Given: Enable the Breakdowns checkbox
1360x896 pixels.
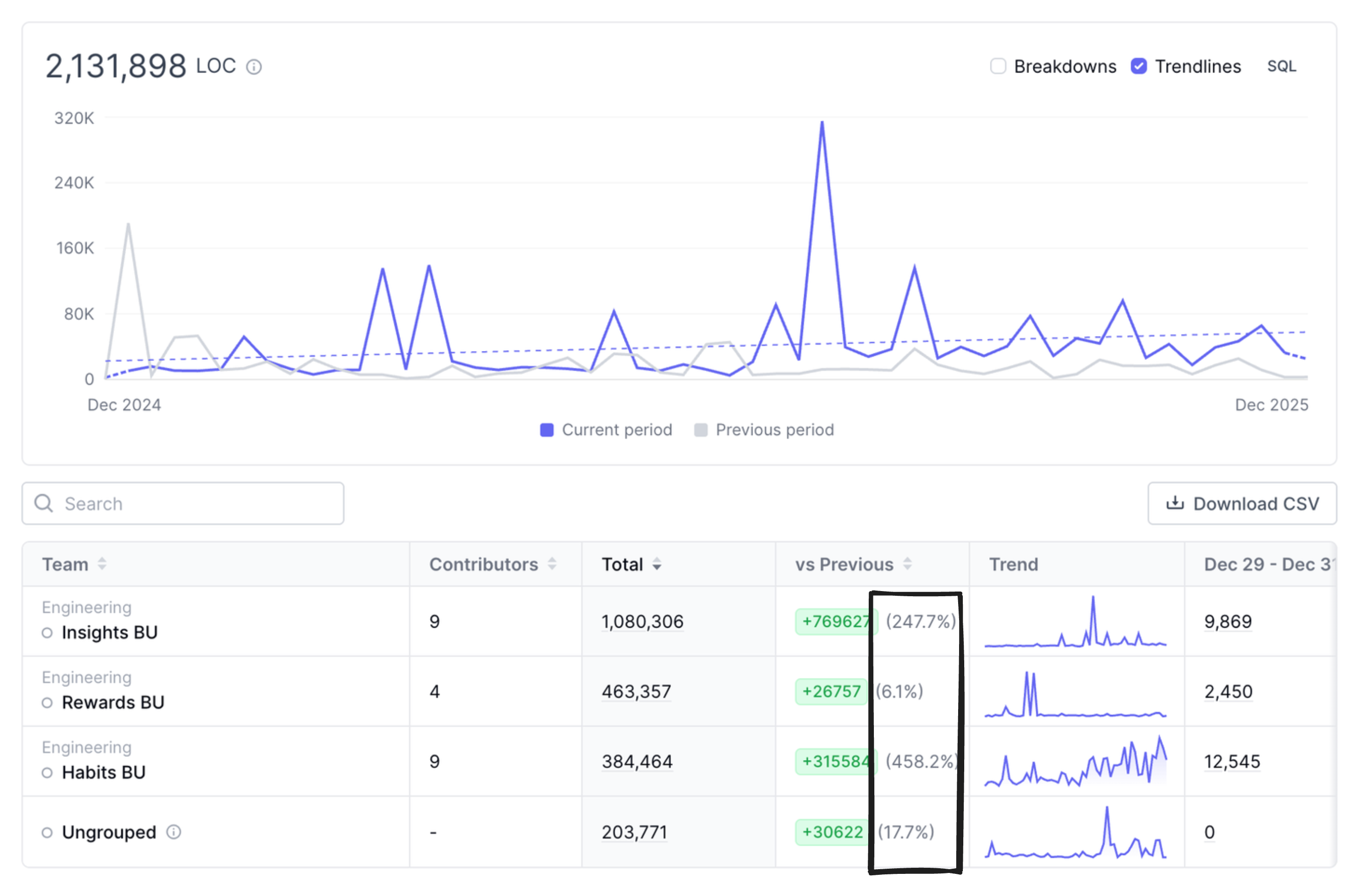Looking at the screenshot, I should pos(998,66).
